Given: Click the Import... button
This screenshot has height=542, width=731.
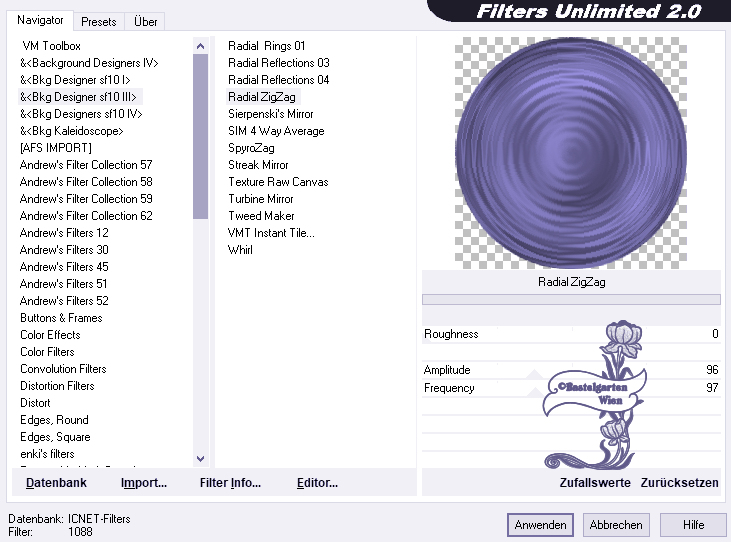Looking at the screenshot, I should point(144,483).
